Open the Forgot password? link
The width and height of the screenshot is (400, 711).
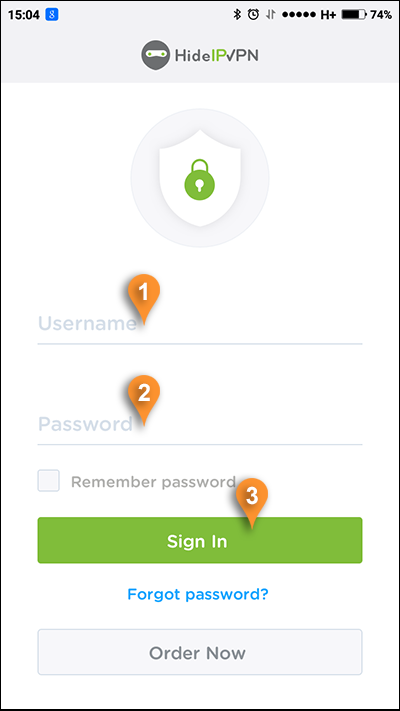(x=198, y=594)
